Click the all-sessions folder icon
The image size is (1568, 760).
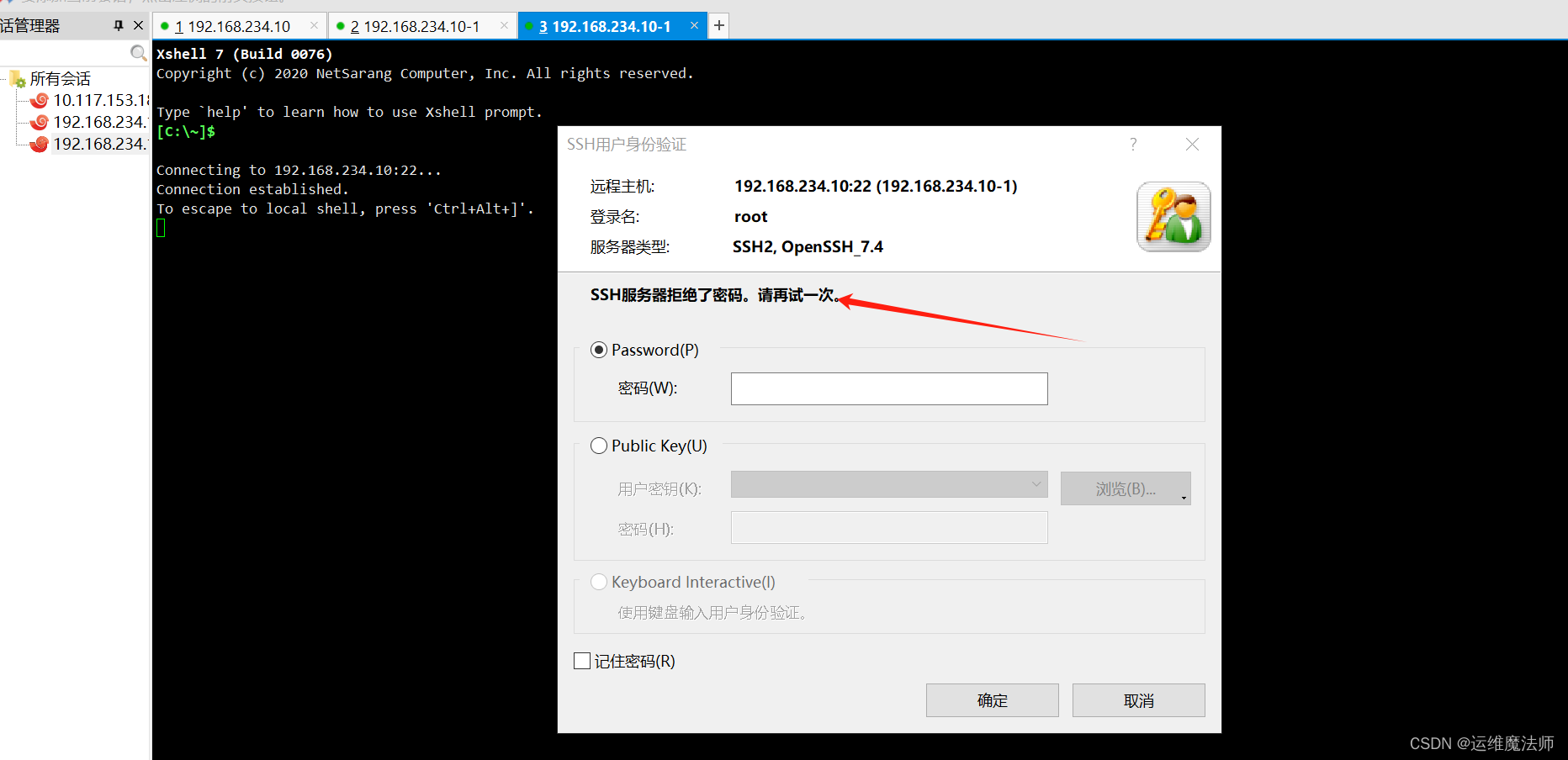point(18,80)
